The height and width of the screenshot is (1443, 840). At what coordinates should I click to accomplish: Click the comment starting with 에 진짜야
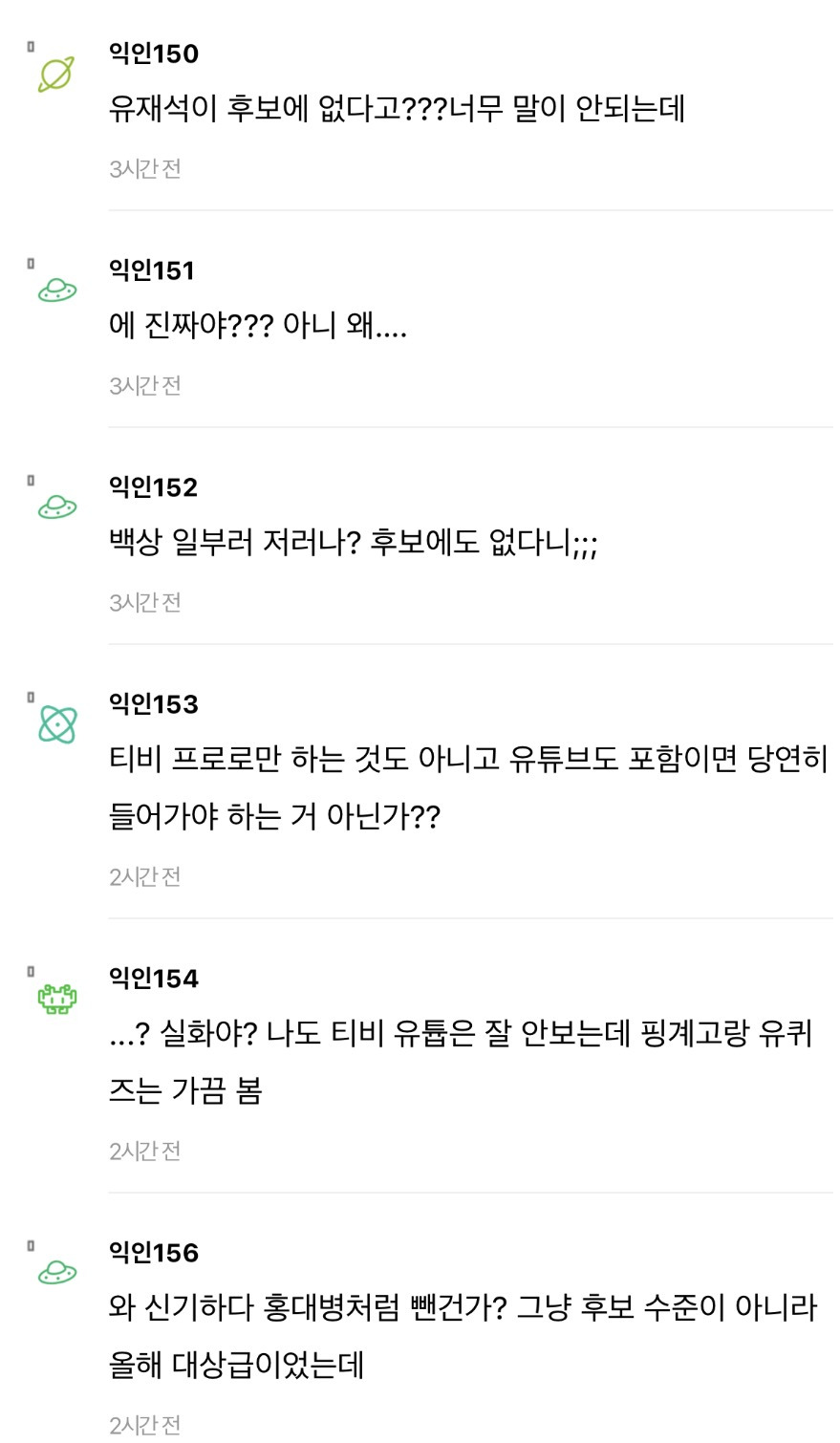tap(258, 326)
